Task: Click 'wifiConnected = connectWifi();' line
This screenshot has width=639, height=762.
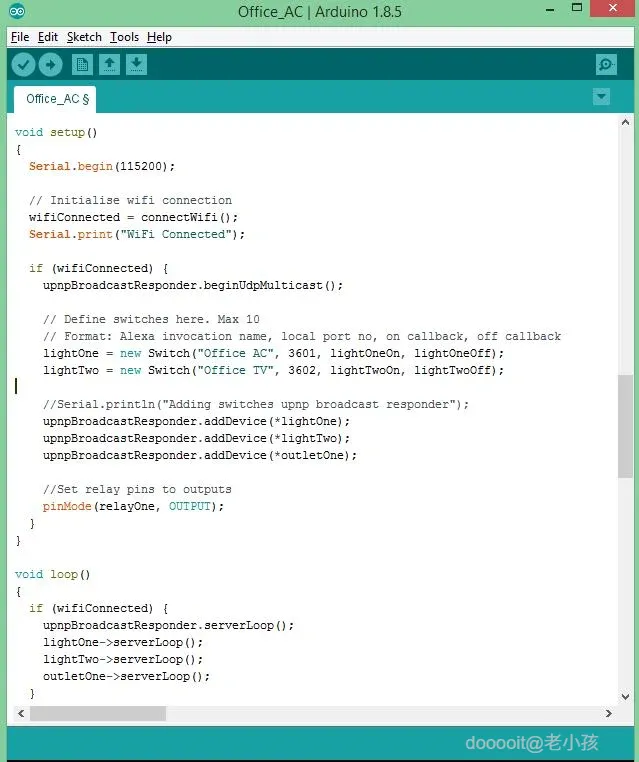Action: pos(133,217)
